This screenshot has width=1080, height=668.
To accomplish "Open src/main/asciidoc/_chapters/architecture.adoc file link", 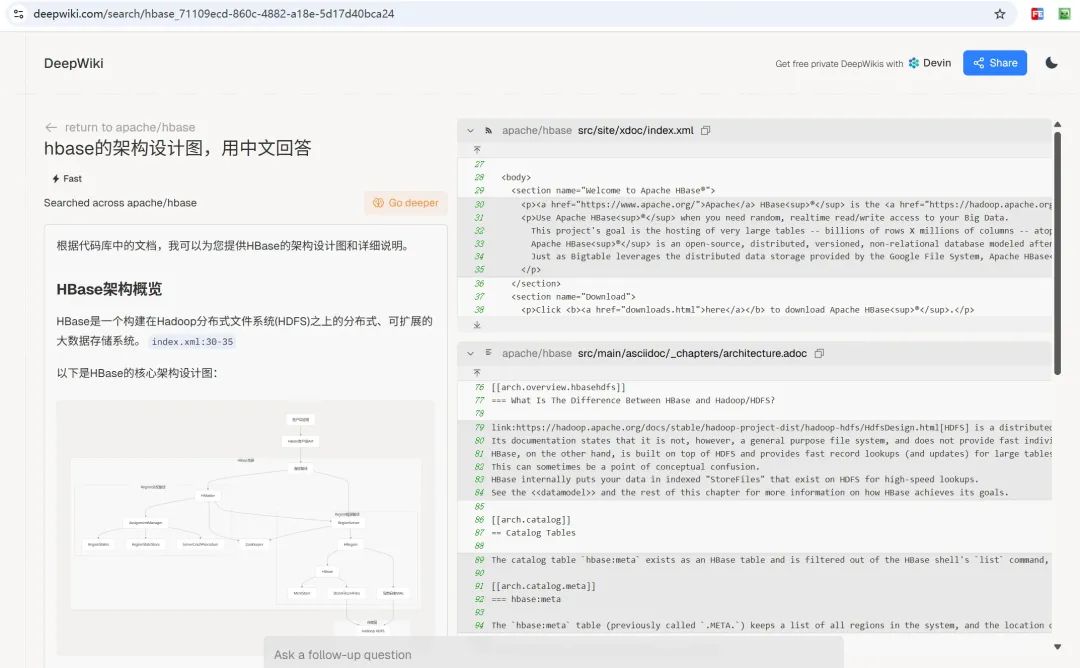I will [x=692, y=353].
